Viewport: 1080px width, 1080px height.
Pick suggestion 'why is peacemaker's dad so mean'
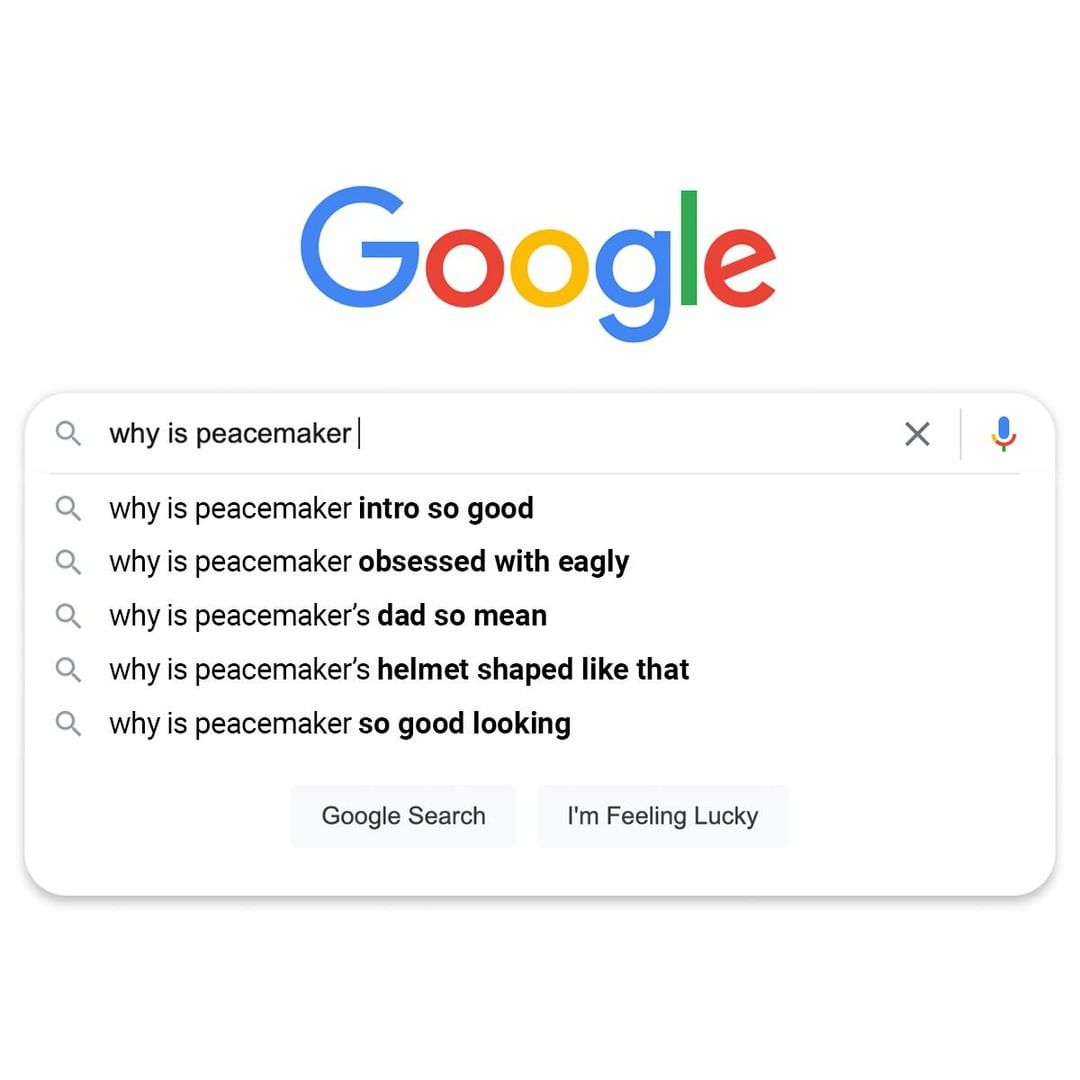pyautogui.click(x=328, y=615)
